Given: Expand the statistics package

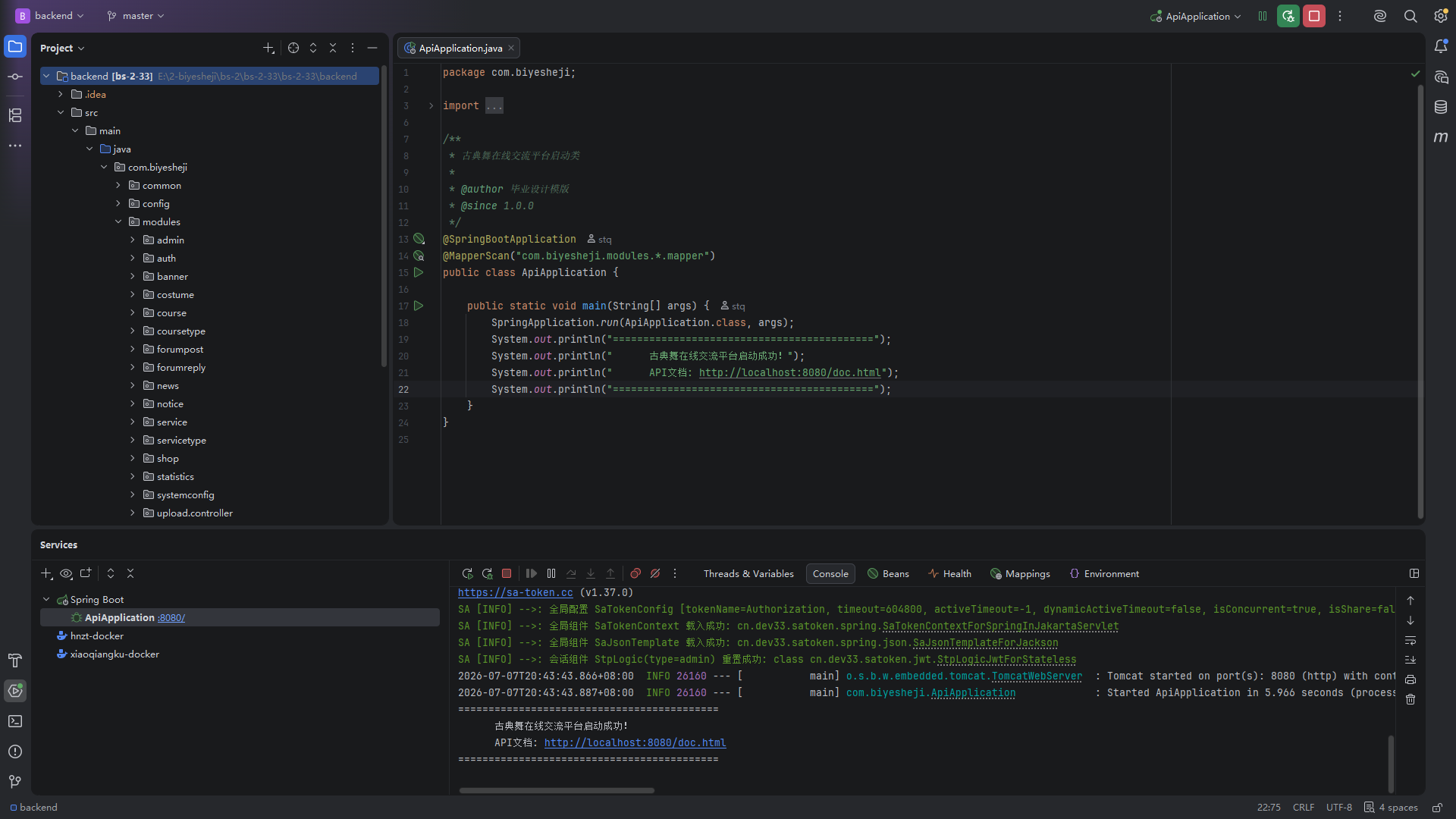Looking at the screenshot, I should 133,477.
